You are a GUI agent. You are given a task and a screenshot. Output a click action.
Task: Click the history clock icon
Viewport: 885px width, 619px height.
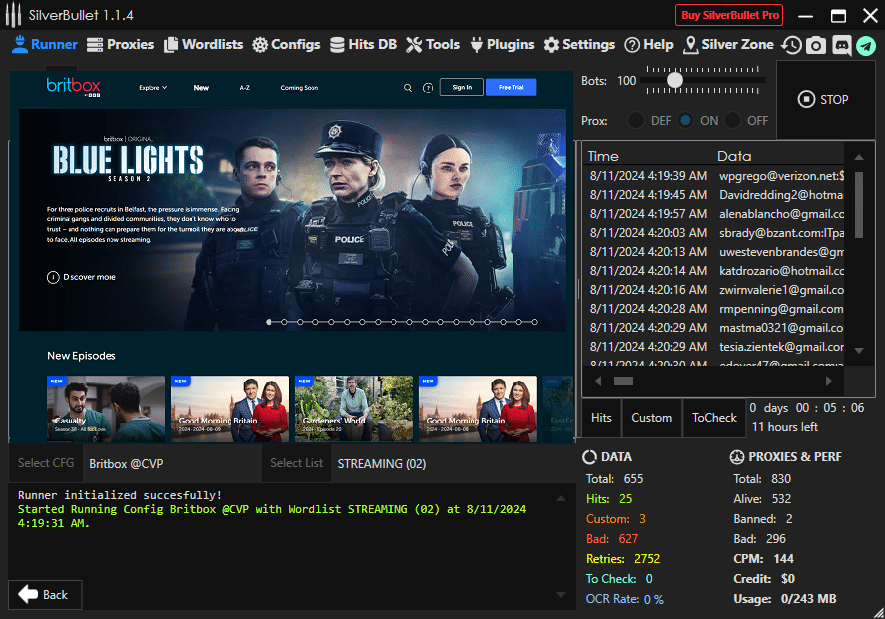point(791,45)
